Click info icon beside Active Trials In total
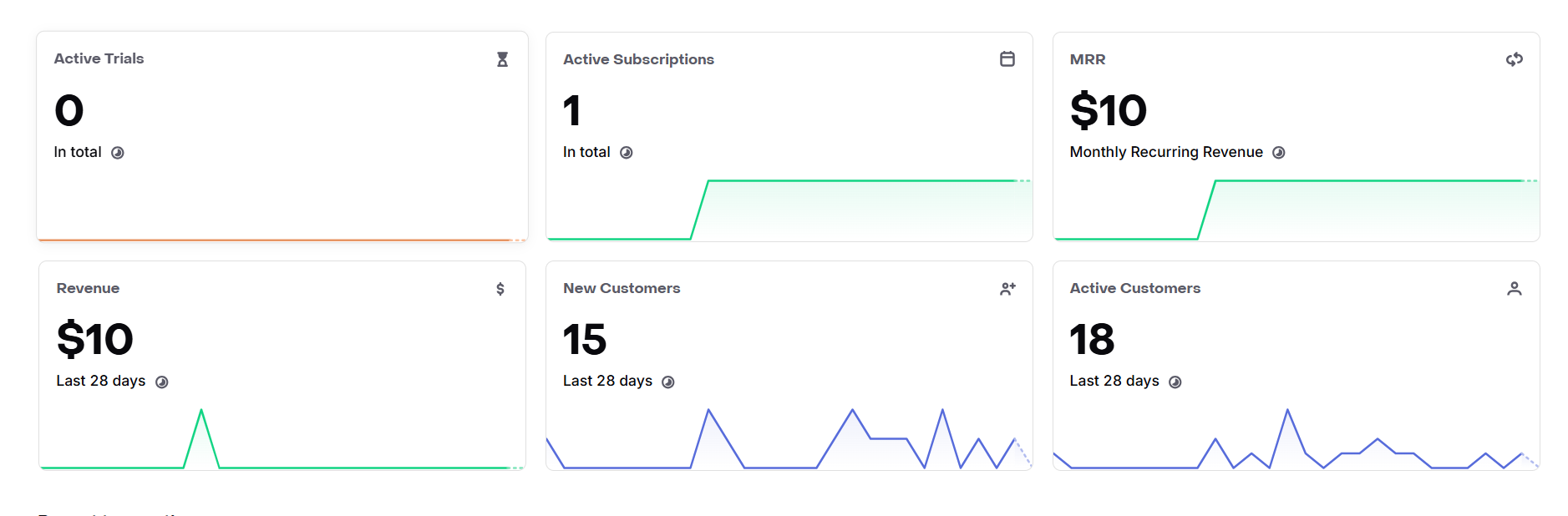The image size is (1568, 516). (x=118, y=153)
